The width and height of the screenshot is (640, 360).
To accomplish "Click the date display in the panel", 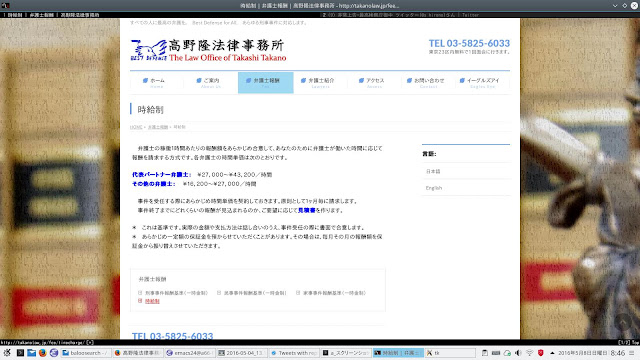I will click(x=583, y=353).
